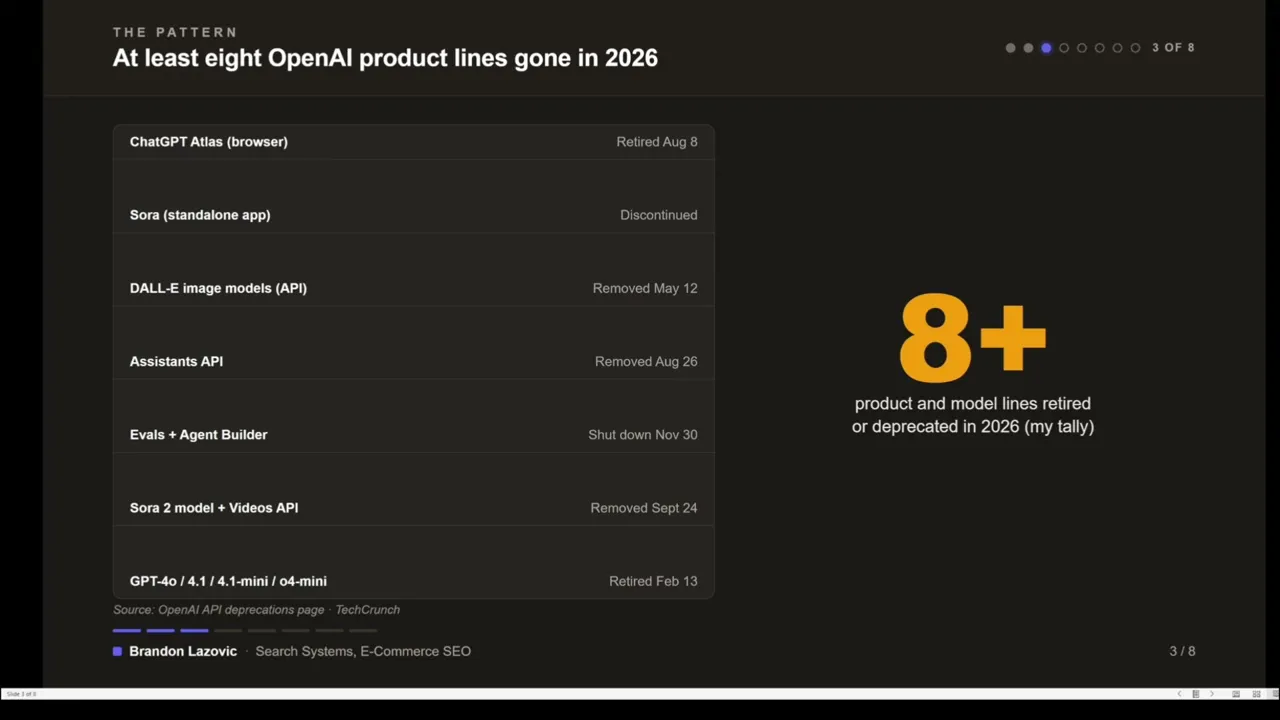
Task: Click 'Shut down Nov 30' status text
Action: point(643,435)
